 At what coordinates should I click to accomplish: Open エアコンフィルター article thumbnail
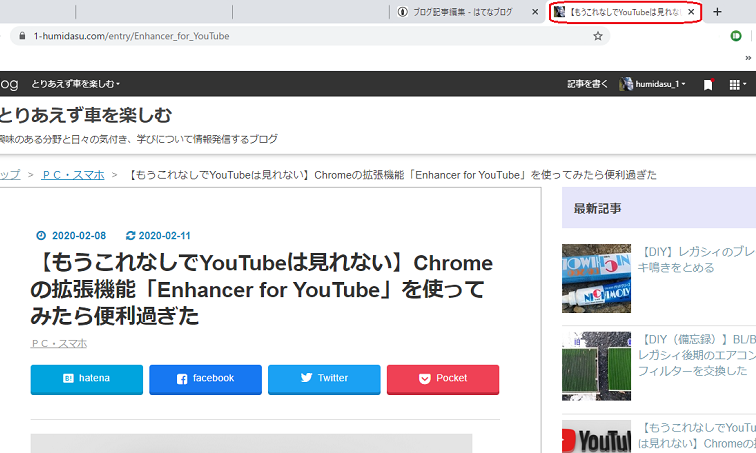coord(596,366)
